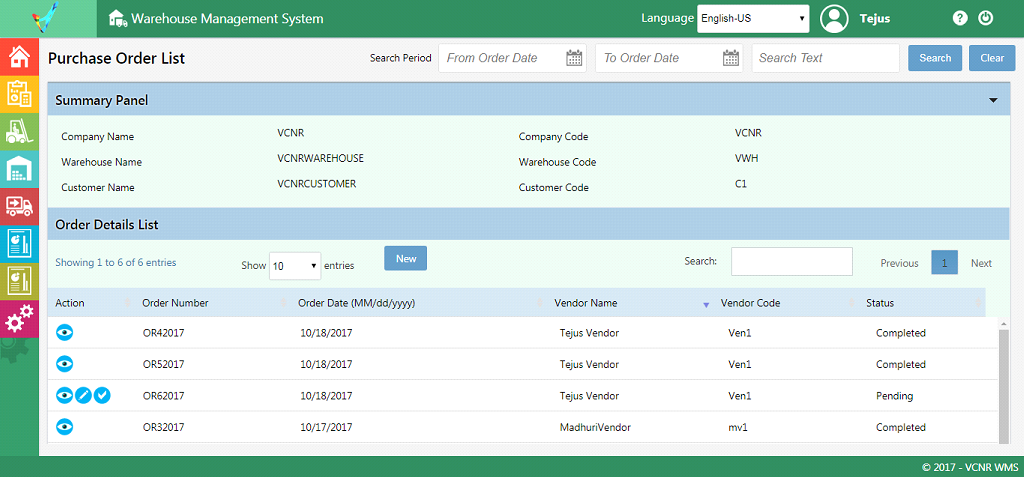Click the VCNRWAREHOUSE warehouse name value
1024x477 pixels.
[321, 158]
